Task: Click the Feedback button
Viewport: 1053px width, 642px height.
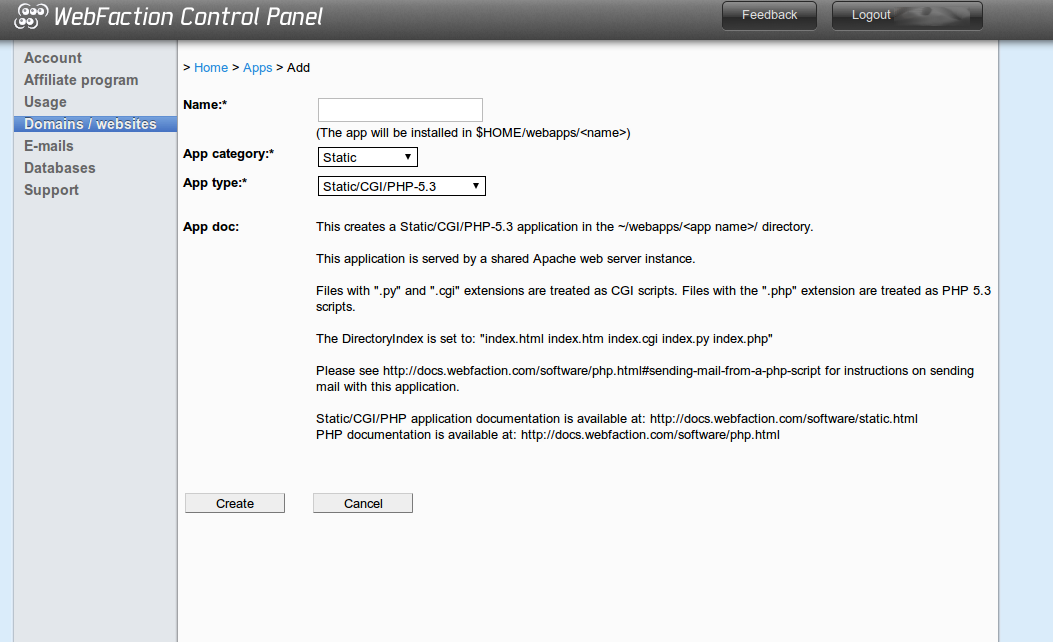Action: [770, 15]
